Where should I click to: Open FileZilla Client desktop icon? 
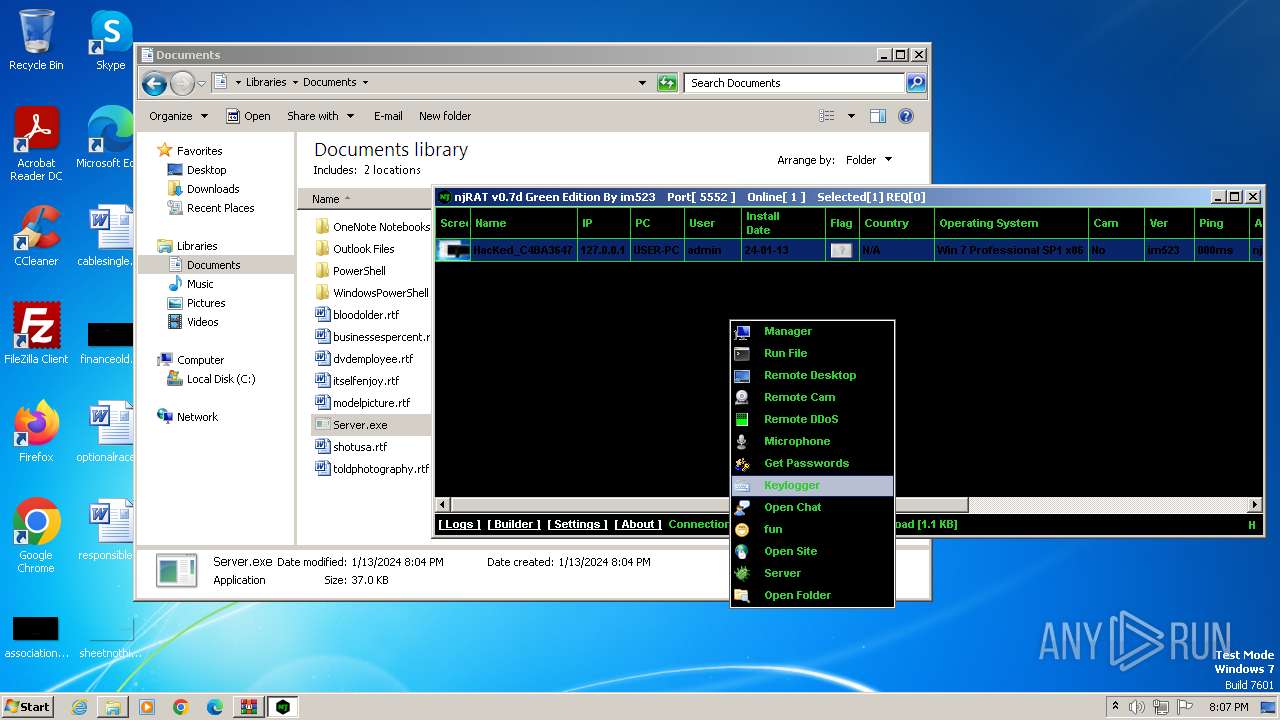(36, 334)
